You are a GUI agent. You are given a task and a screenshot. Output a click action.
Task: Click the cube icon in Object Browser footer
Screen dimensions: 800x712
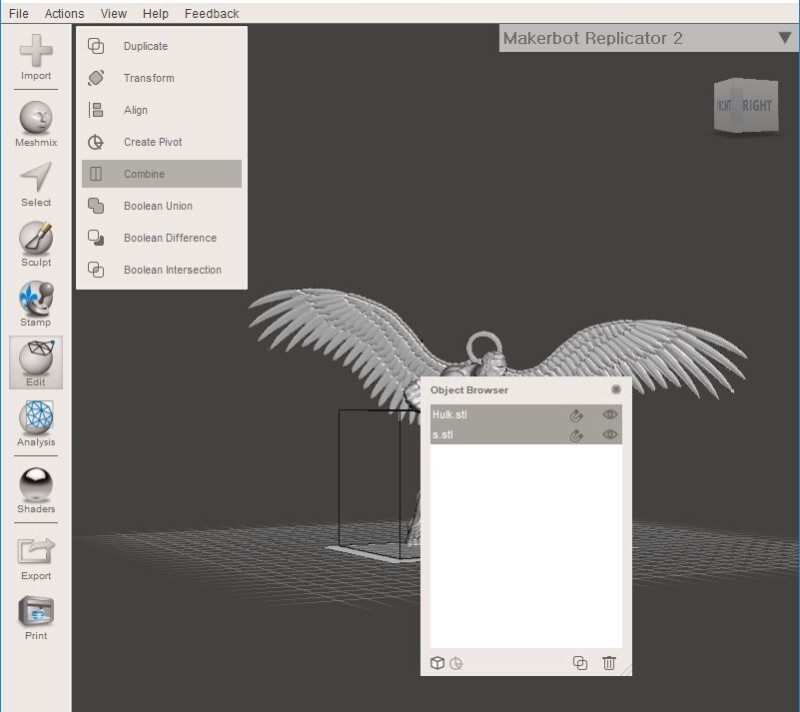pyautogui.click(x=437, y=663)
